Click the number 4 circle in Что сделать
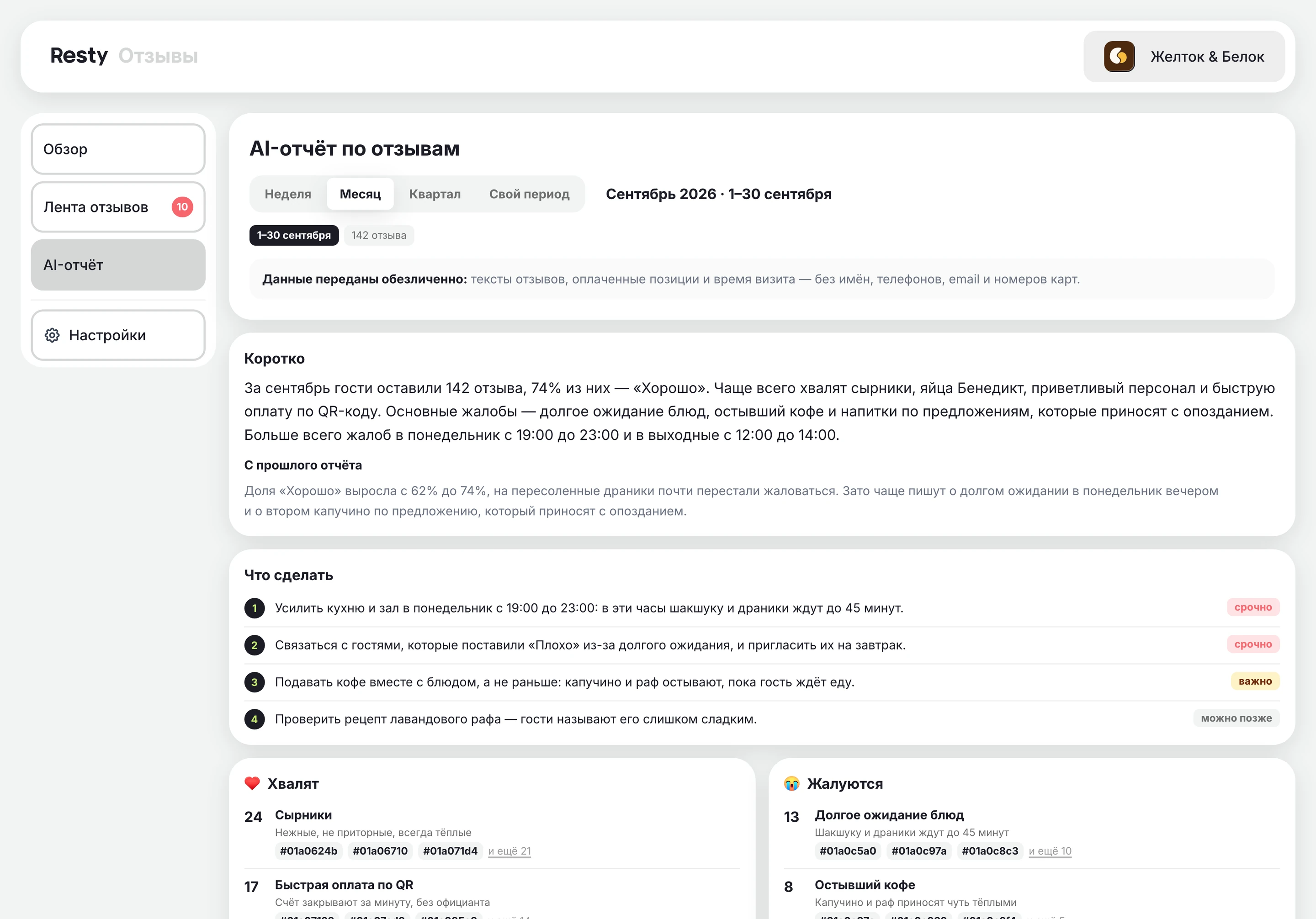This screenshot has width=1316, height=919. [255, 719]
